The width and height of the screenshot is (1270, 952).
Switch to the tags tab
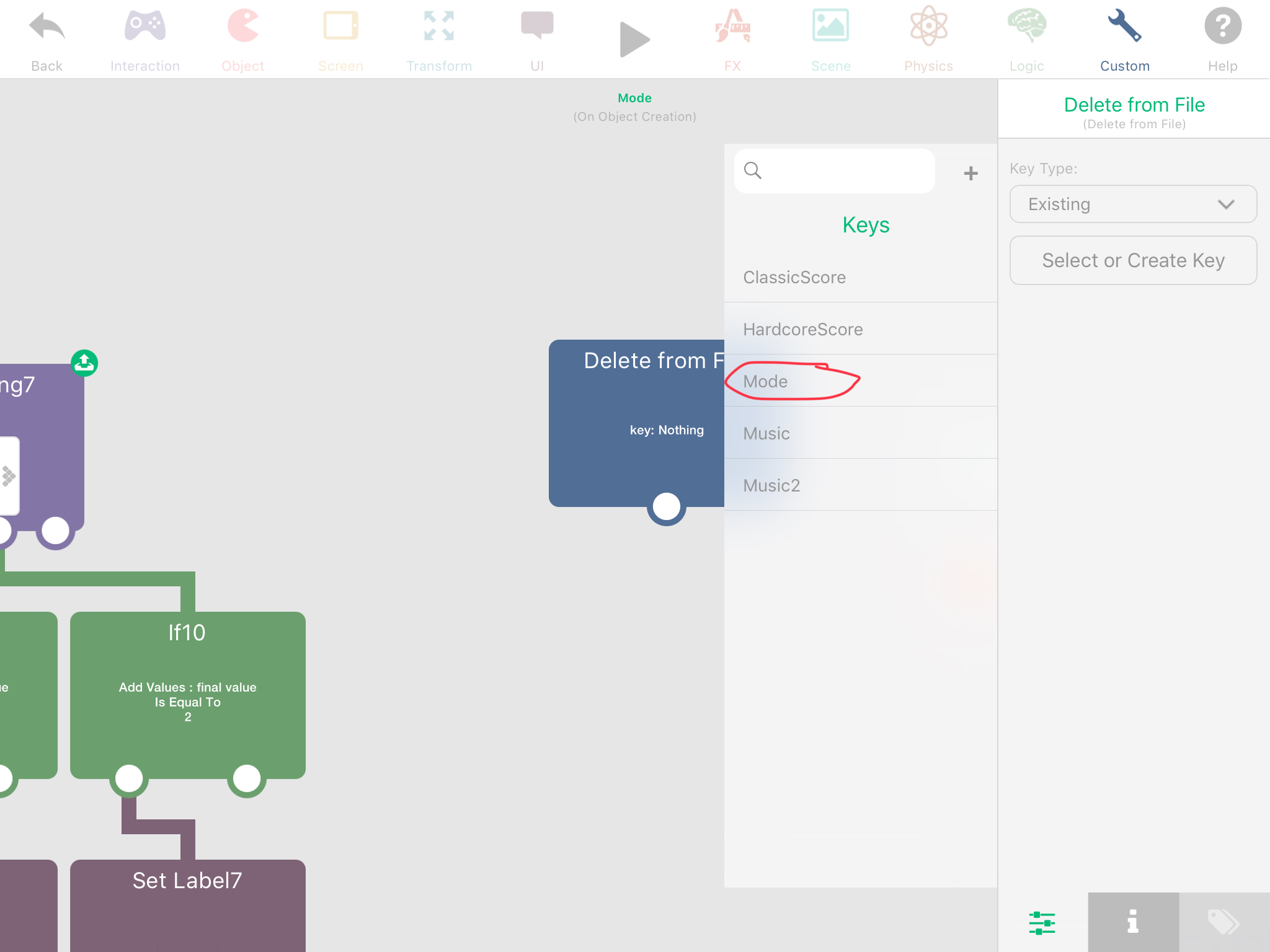click(x=1223, y=922)
